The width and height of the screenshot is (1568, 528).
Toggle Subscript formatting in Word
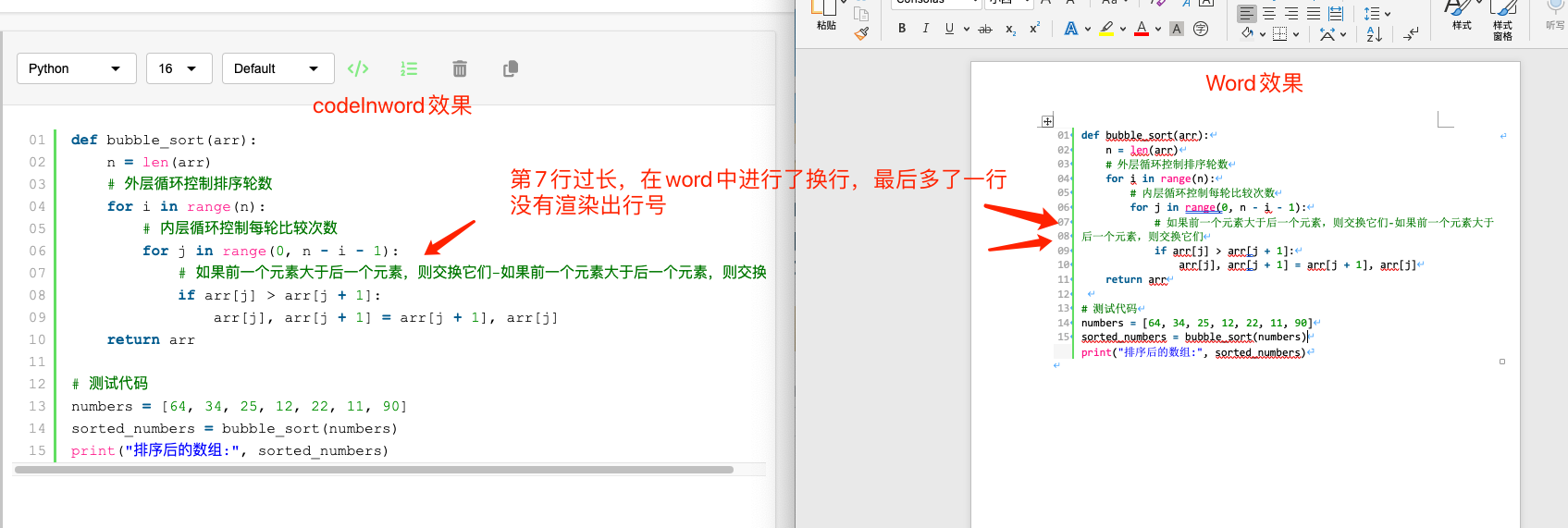coord(1010,30)
